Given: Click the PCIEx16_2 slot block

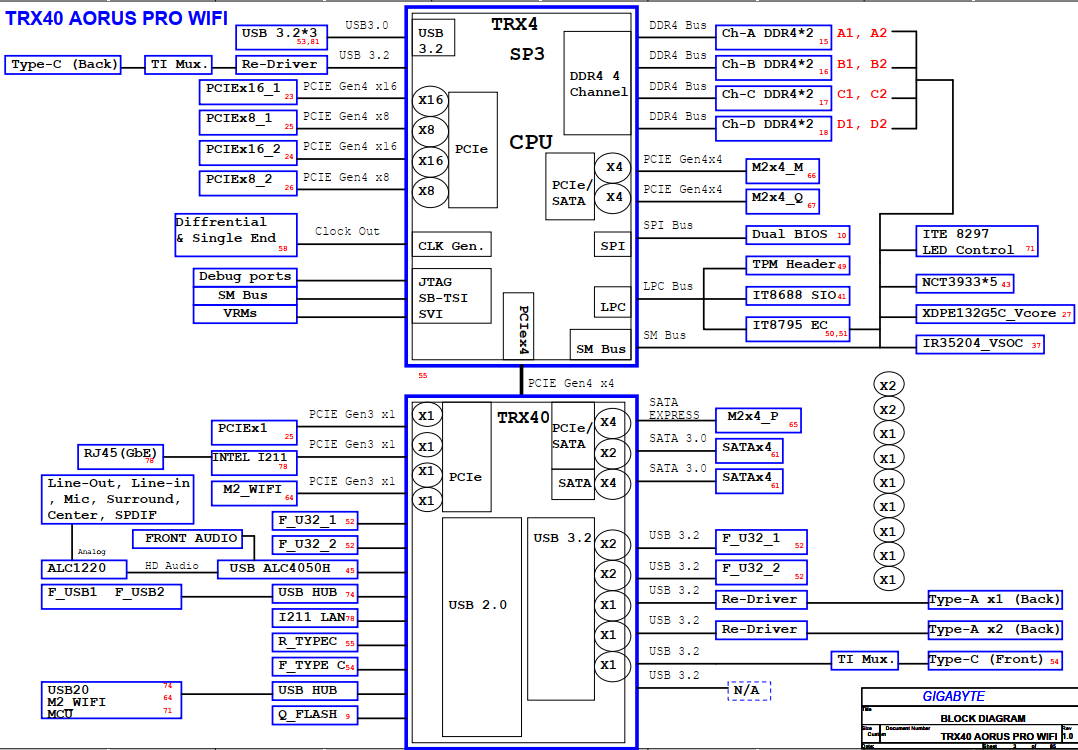Looking at the screenshot, I should [x=248, y=153].
